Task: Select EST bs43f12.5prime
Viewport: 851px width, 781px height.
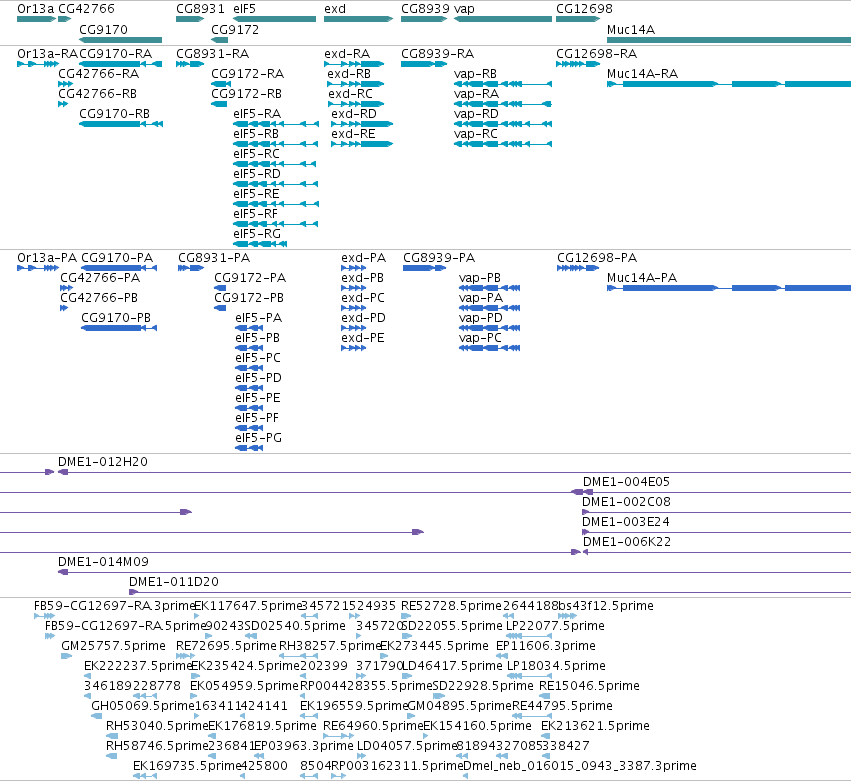Action: [567, 616]
